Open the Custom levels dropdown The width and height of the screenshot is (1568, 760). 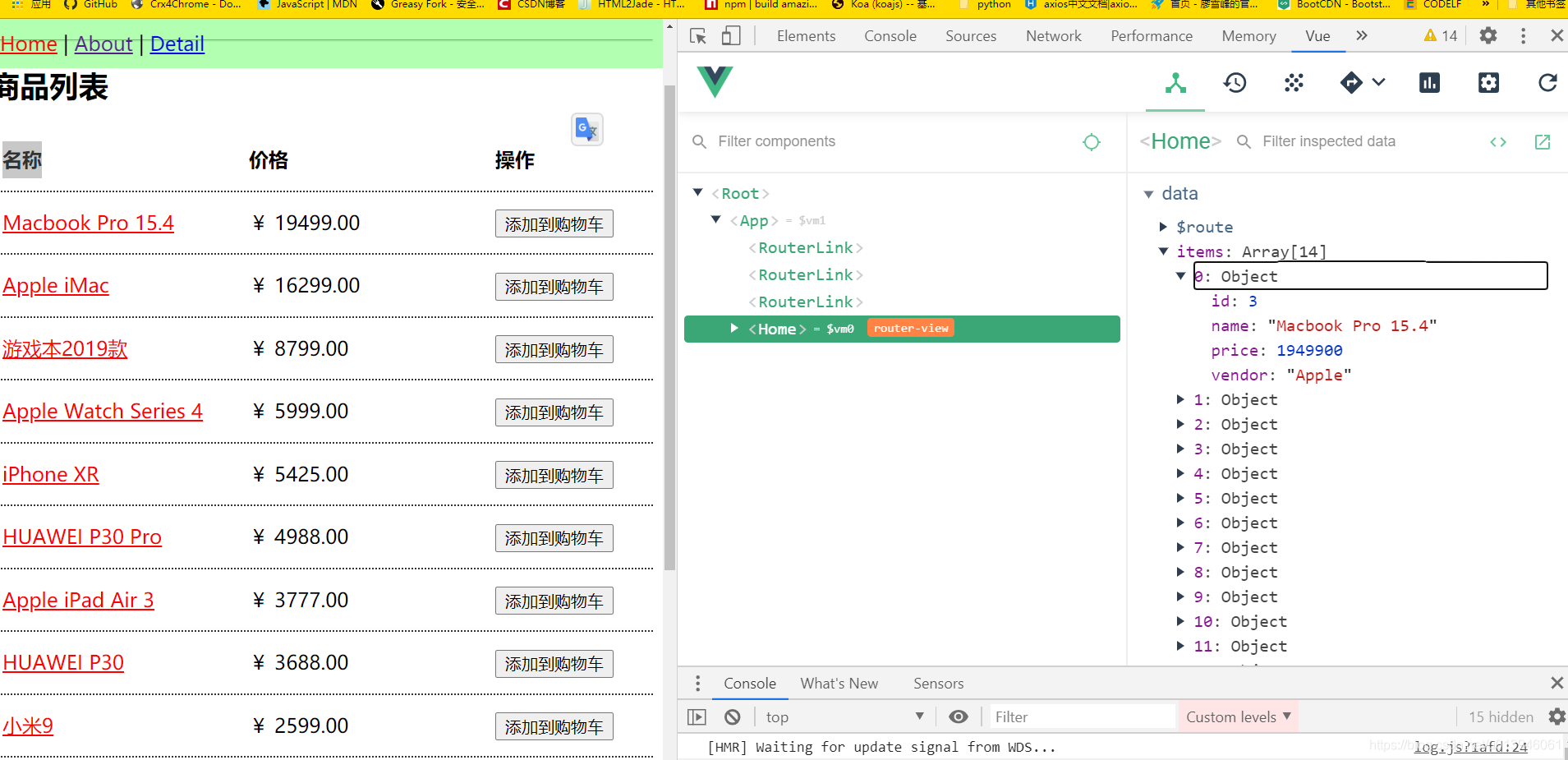pos(1238,717)
